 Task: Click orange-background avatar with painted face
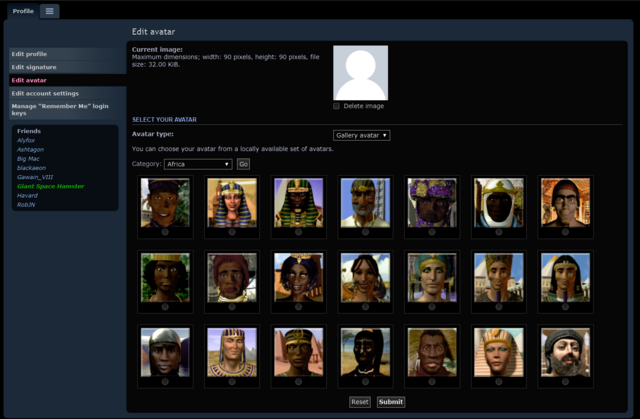click(x=565, y=202)
